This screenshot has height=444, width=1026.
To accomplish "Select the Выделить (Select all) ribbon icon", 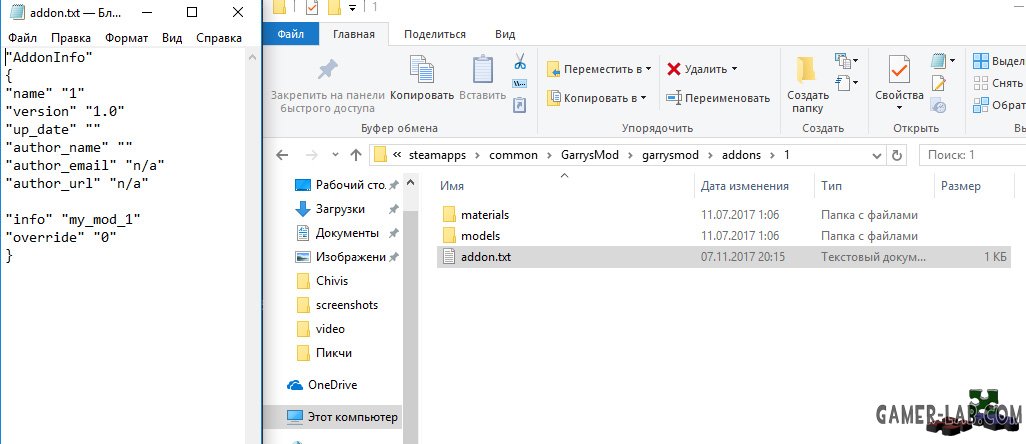I will click(x=981, y=61).
